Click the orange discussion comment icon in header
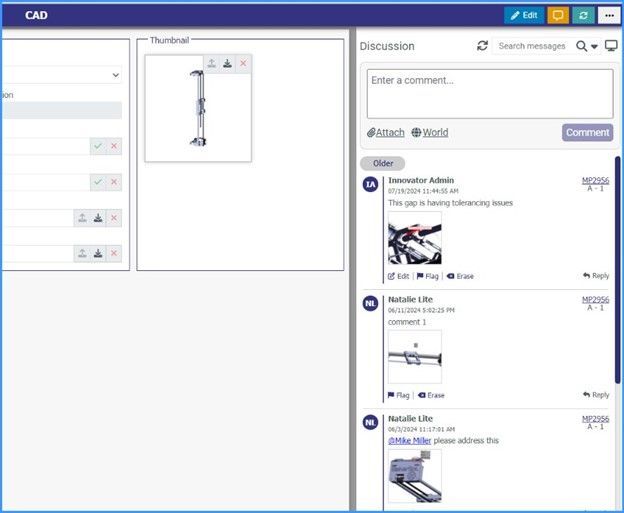The width and height of the screenshot is (624, 513). [558, 15]
